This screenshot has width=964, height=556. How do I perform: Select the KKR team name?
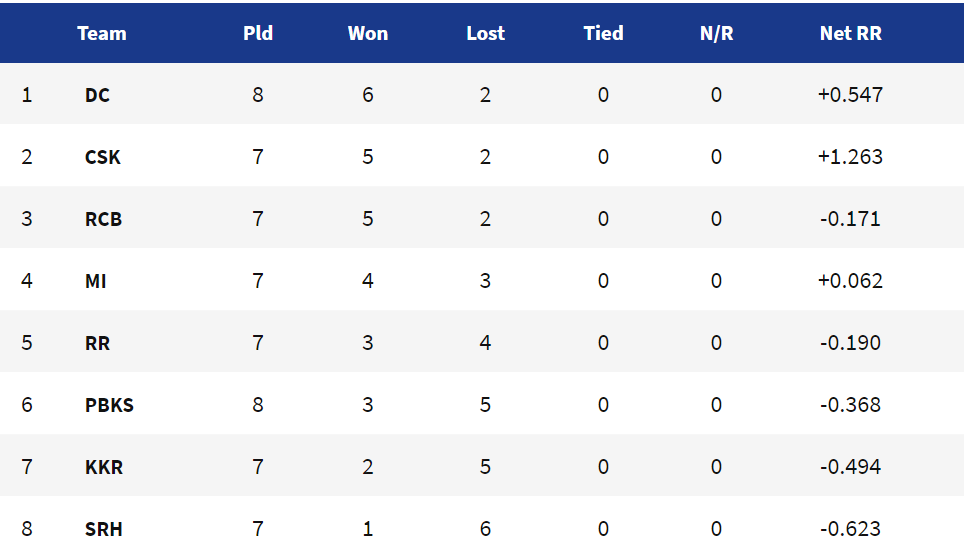coord(104,467)
